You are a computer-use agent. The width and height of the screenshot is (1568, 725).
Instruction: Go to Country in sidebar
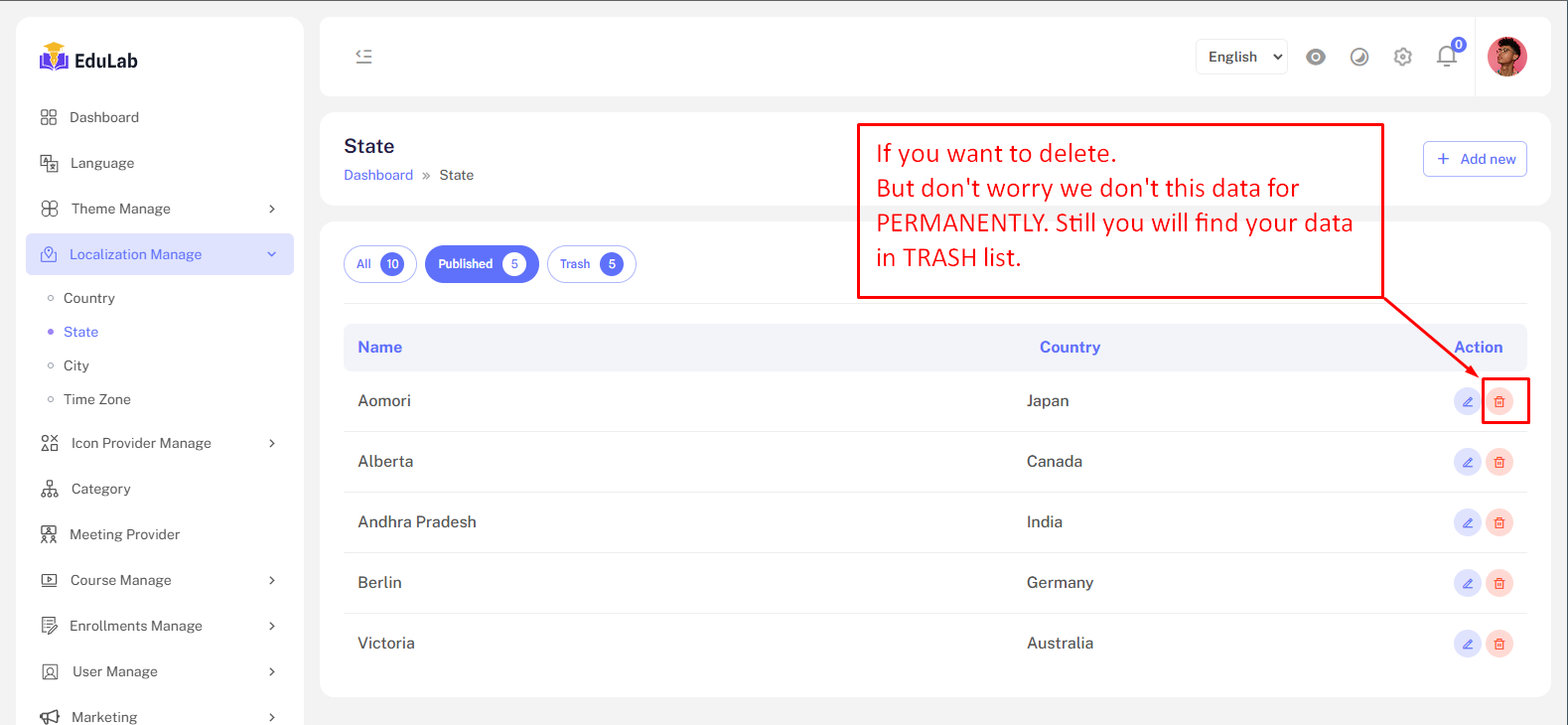[89, 298]
